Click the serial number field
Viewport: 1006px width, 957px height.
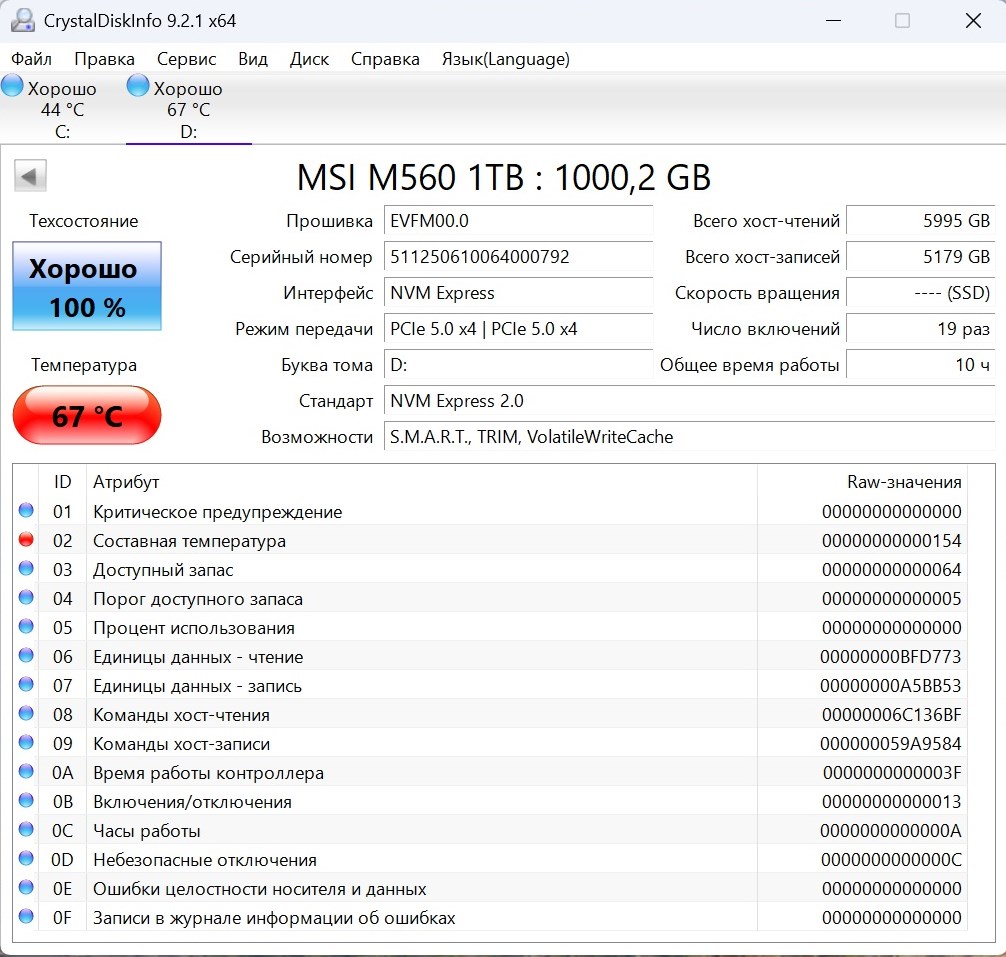[518, 257]
